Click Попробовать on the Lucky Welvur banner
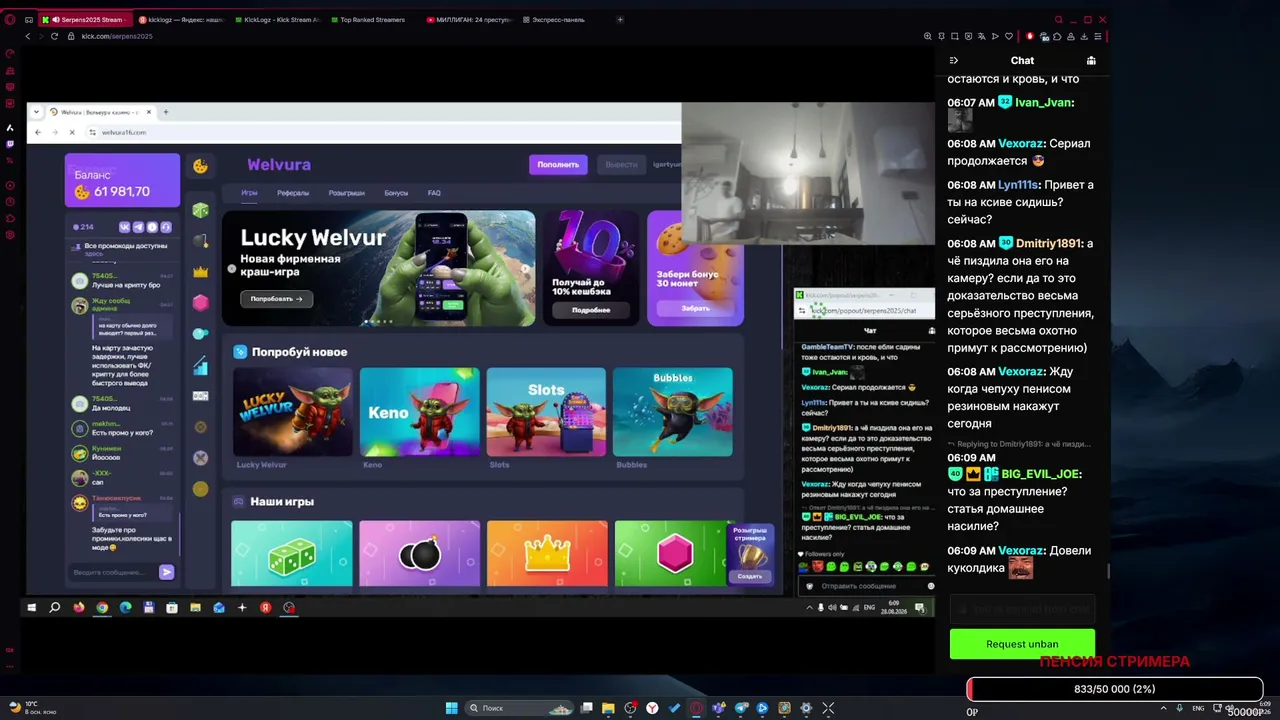1280x720 pixels. [x=276, y=299]
